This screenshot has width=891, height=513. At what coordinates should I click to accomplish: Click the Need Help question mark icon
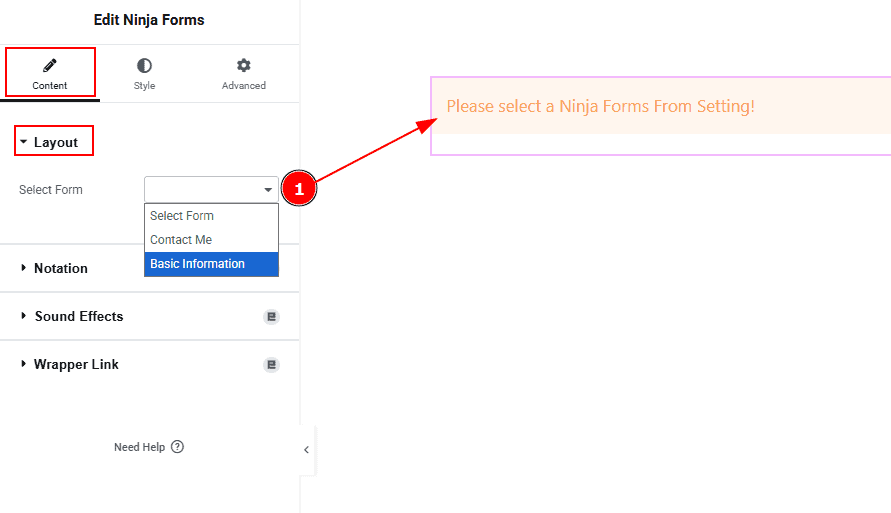coord(177,447)
